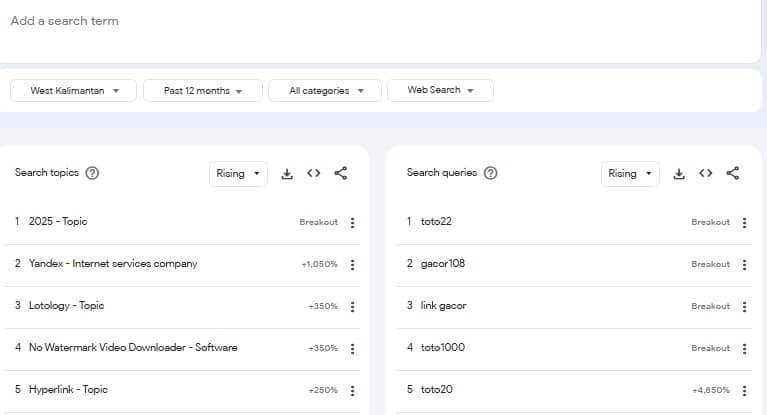Open more options for 2025 - Topic row

coord(352,223)
